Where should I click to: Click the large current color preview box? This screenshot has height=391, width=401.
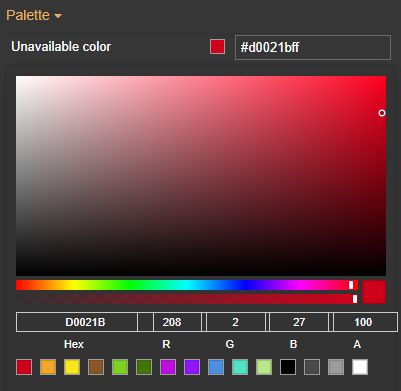click(x=374, y=292)
